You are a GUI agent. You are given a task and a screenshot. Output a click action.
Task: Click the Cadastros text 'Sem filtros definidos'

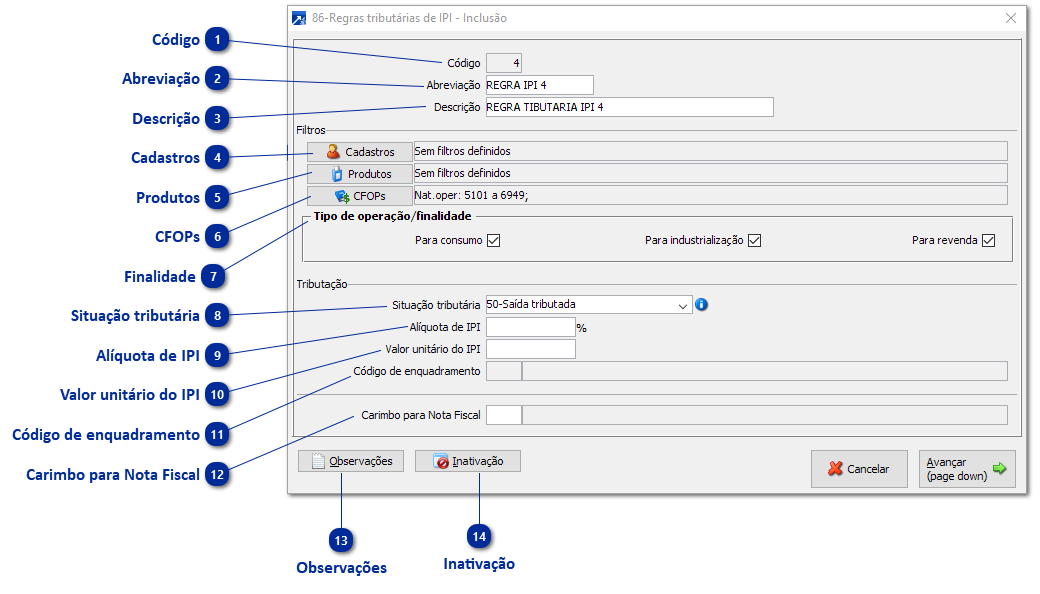click(x=462, y=151)
